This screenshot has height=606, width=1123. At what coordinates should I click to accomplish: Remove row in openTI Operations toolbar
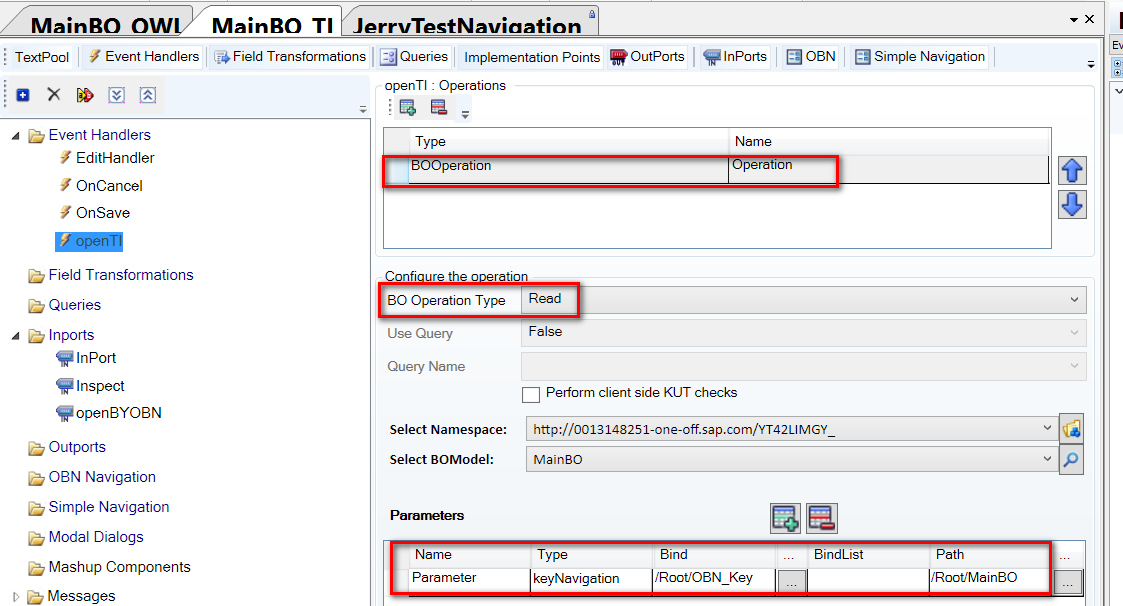[x=438, y=107]
